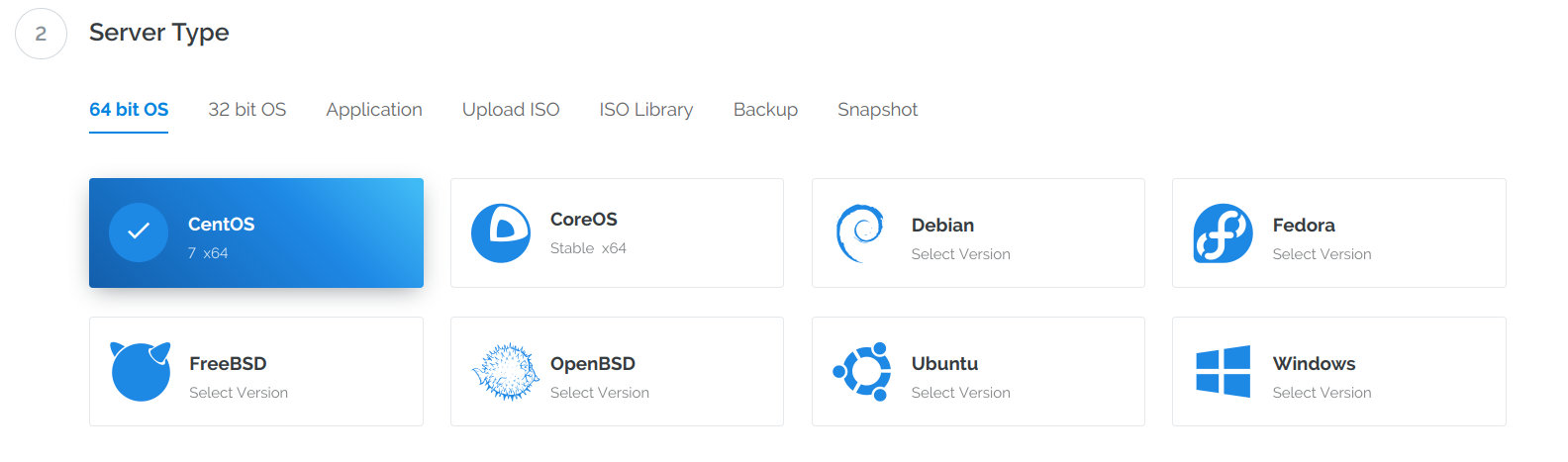This screenshot has height=462, width=1568.
Task: Click the Debian swirl logo
Action: [x=860, y=233]
